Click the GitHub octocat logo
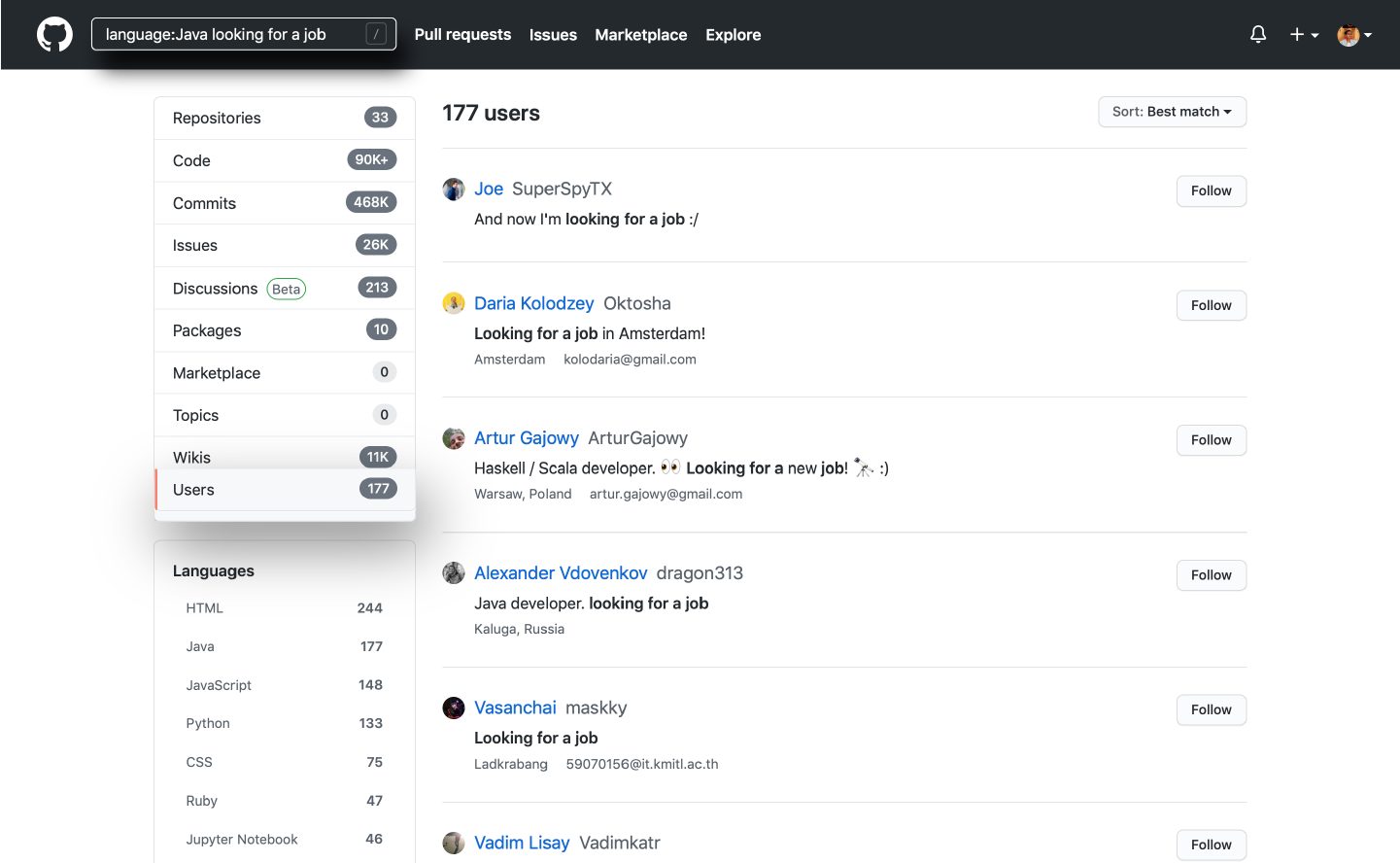The height and width of the screenshot is (863, 1400). [53, 34]
